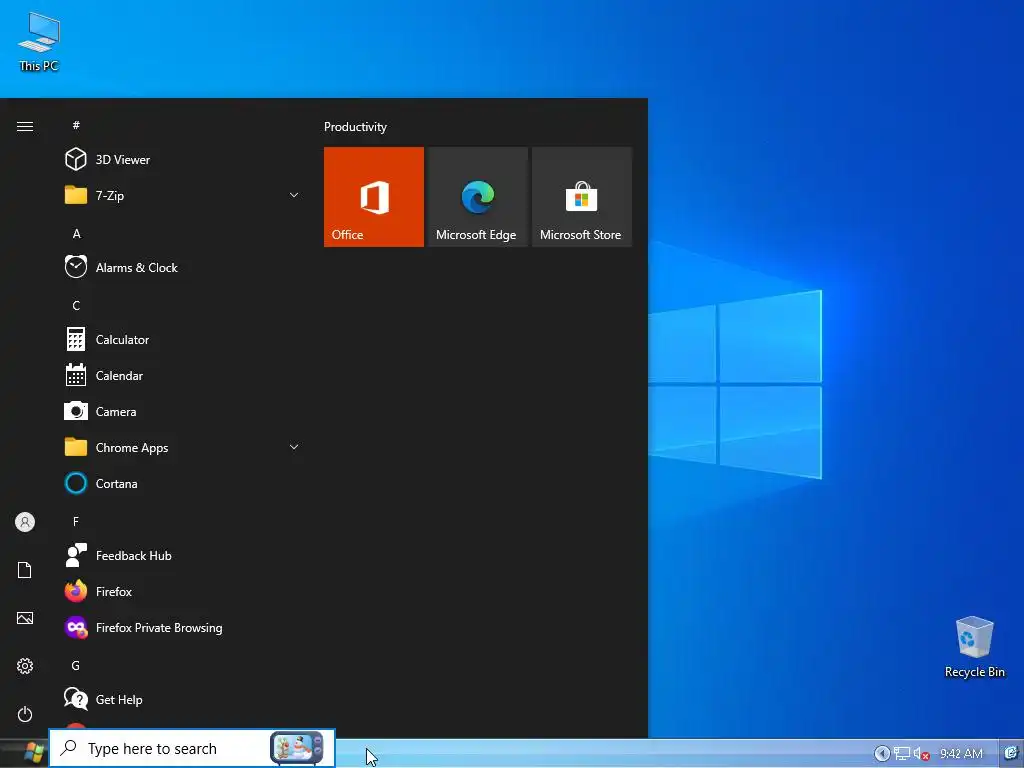Image resolution: width=1024 pixels, height=768 pixels.
Task: Click the 'A' letter heading in app list
Action: pyautogui.click(x=76, y=234)
